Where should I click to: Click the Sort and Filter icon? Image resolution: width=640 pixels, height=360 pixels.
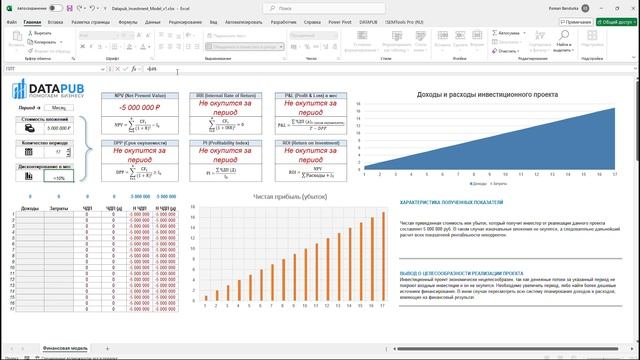click(540, 36)
